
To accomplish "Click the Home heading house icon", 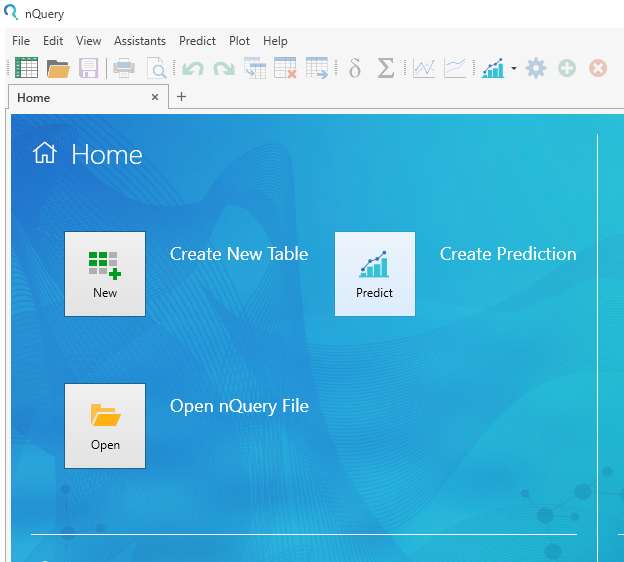I will pyautogui.click(x=45, y=153).
